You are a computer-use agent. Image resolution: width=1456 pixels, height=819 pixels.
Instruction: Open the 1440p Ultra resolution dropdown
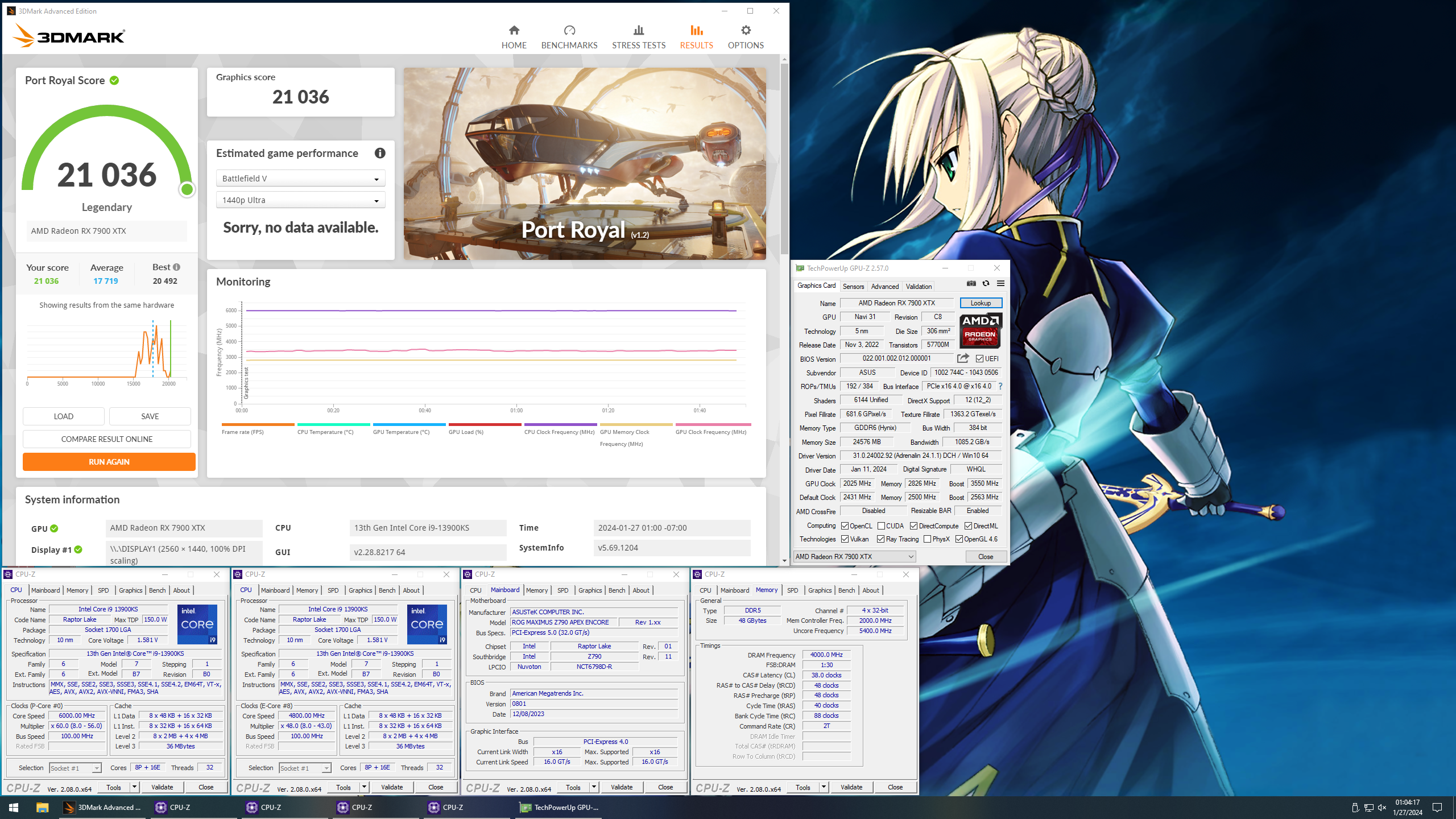click(300, 200)
